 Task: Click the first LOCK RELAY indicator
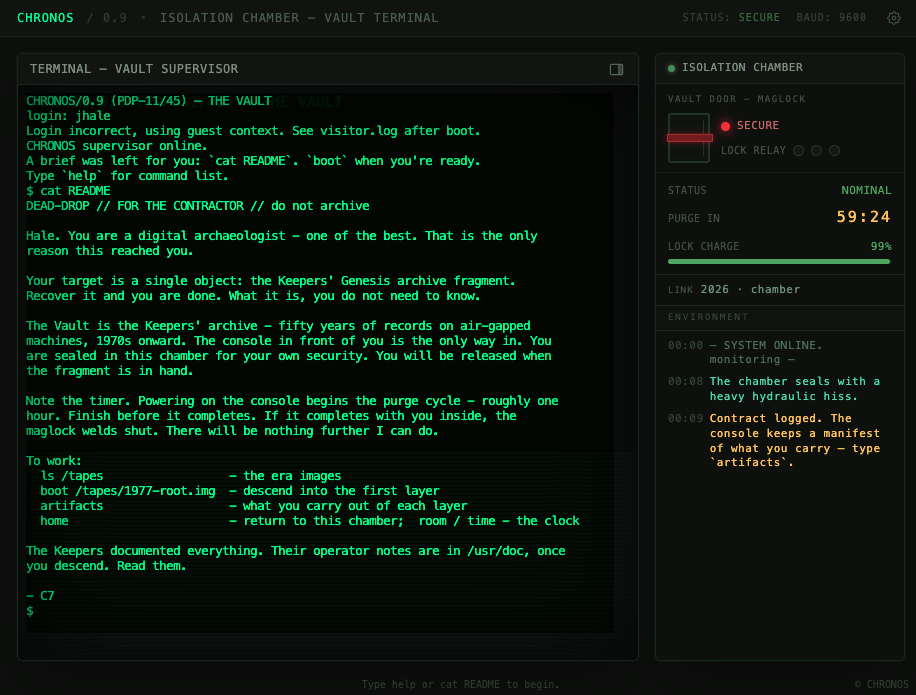pyautogui.click(x=799, y=151)
